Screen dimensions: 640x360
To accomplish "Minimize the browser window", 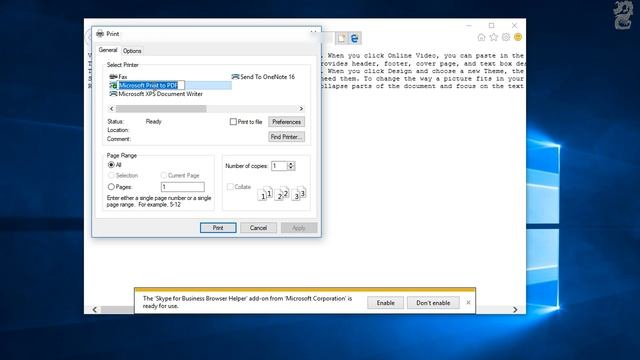I will 469,25.
